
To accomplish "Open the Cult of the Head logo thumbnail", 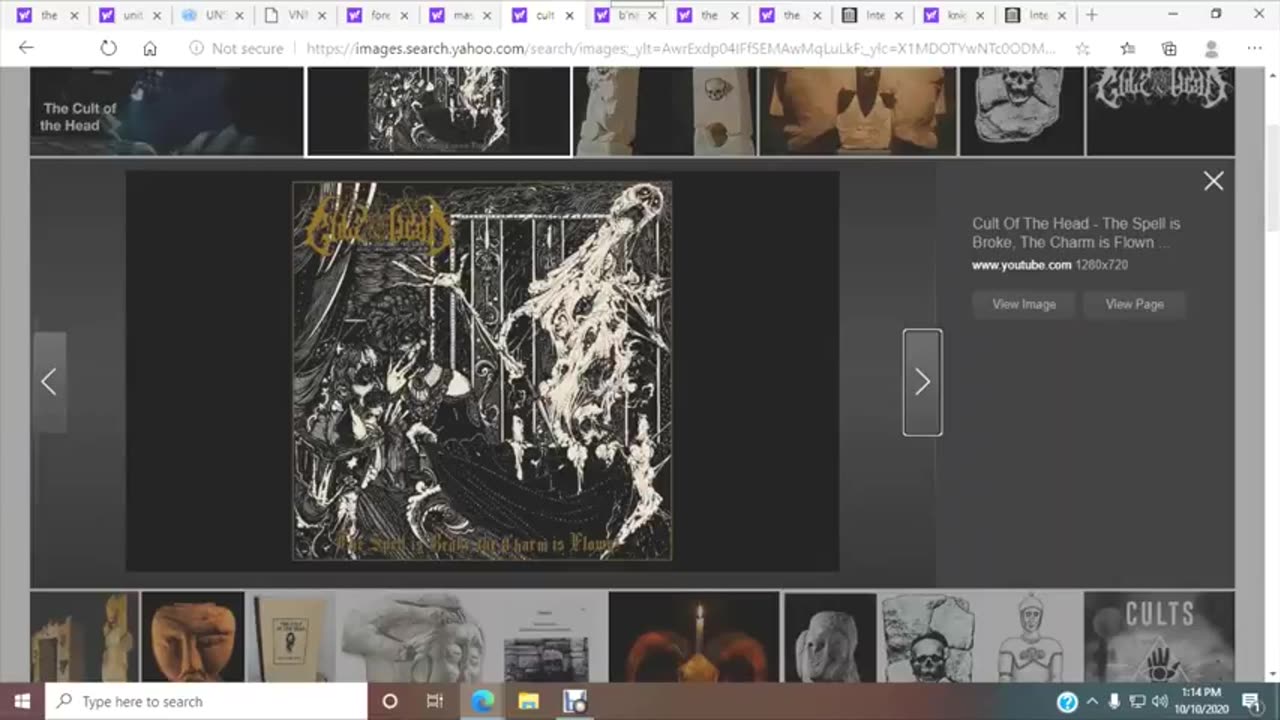I will click(x=1160, y=111).
